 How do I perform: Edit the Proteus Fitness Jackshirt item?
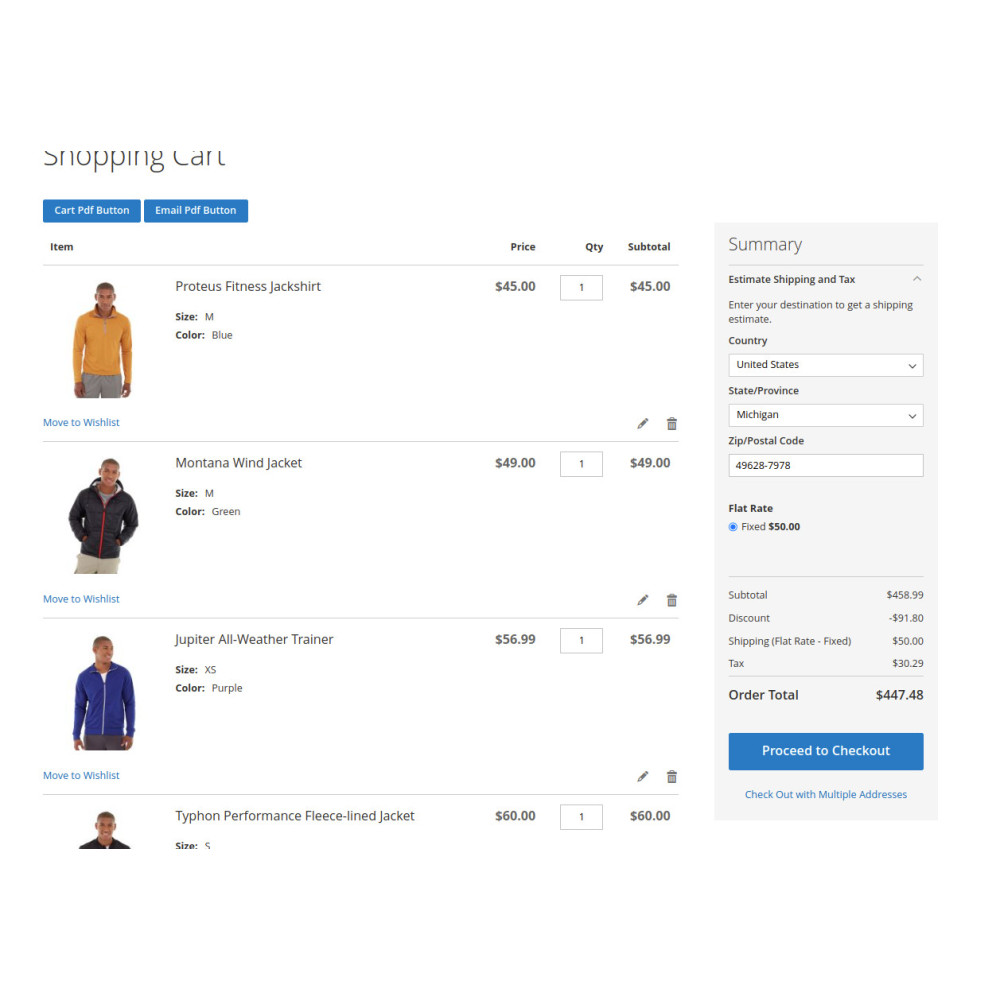(642, 423)
